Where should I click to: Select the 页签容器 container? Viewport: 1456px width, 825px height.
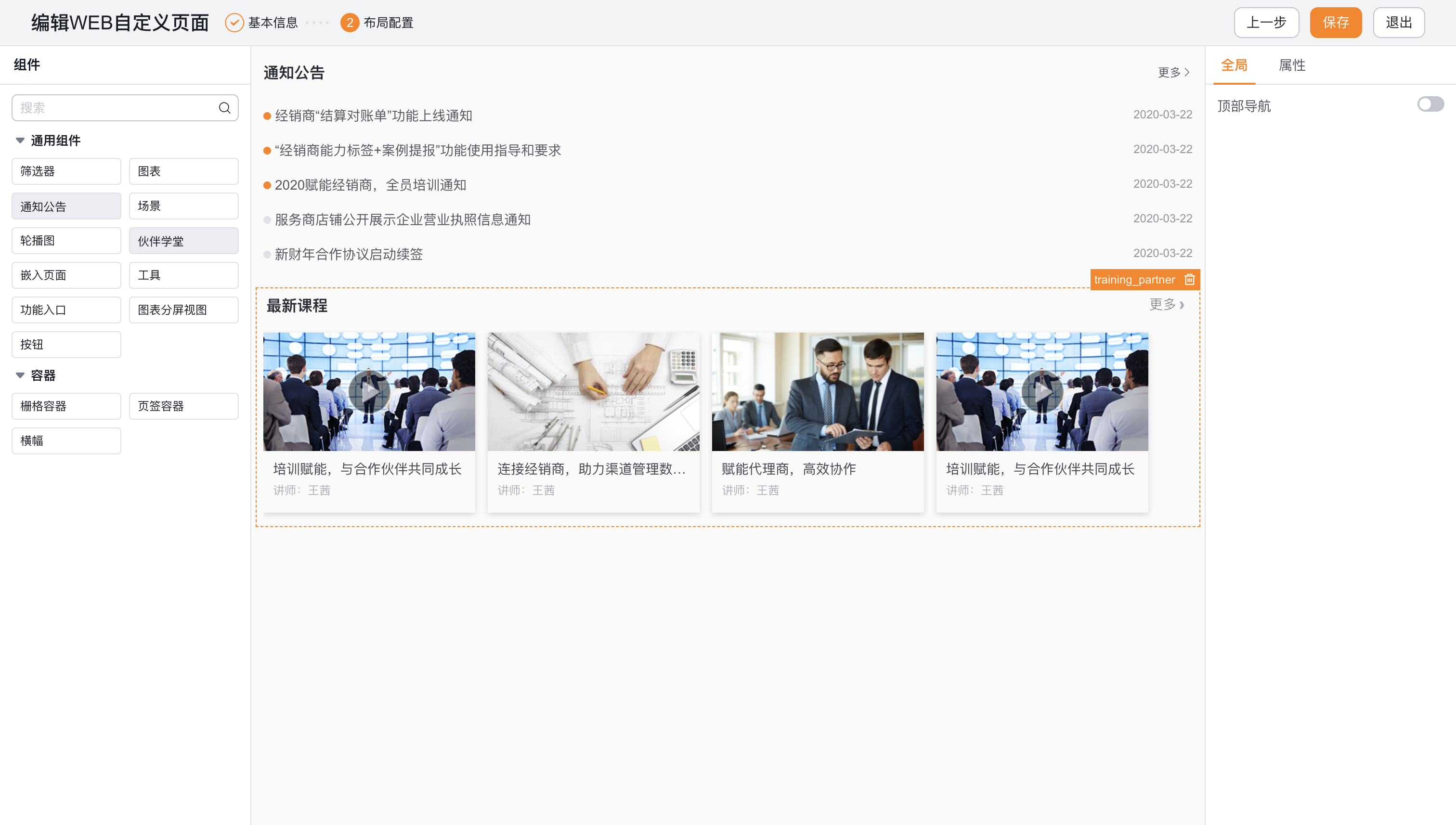[x=183, y=406]
